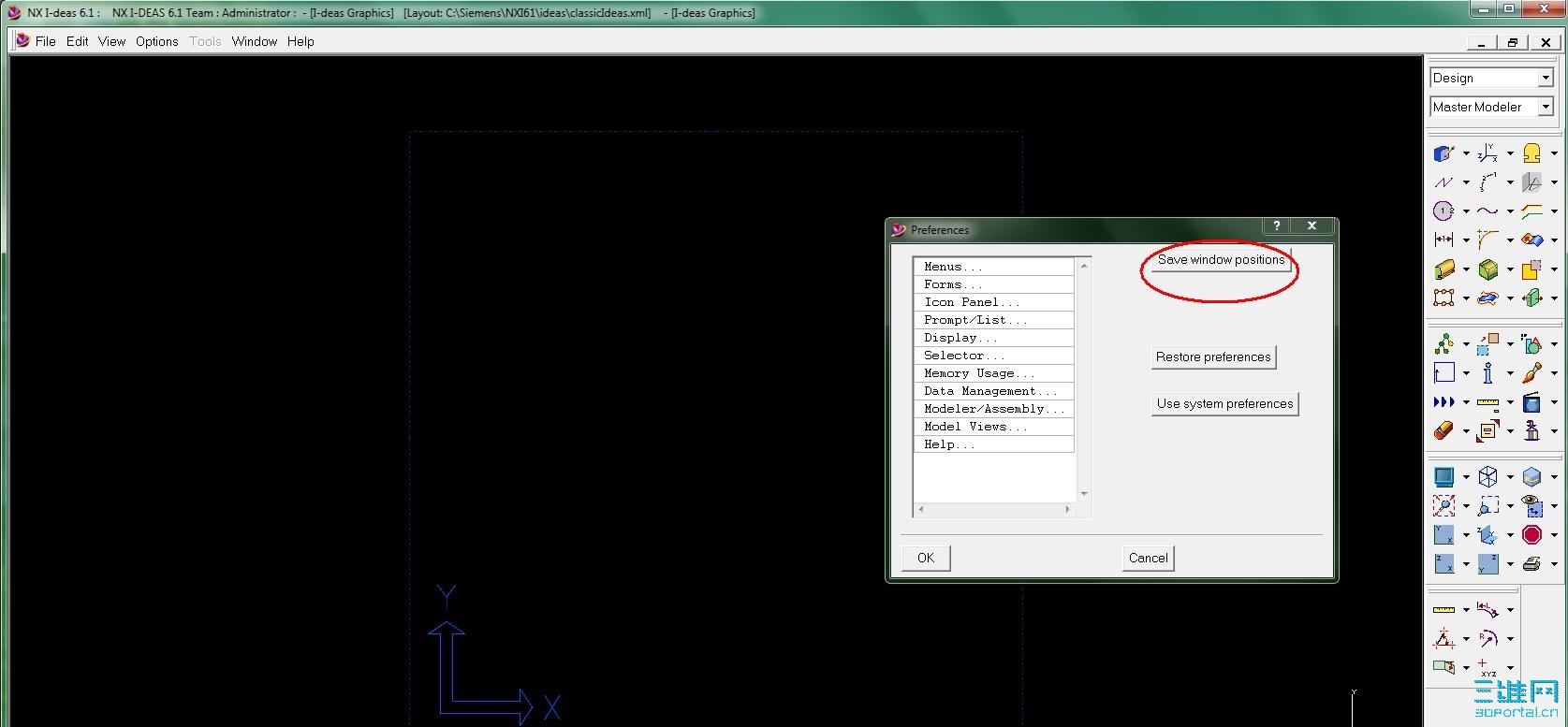Viewport: 1568px width, 727px height.
Task: Open the green hierarchy tree icon
Action: pyautogui.click(x=1444, y=344)
